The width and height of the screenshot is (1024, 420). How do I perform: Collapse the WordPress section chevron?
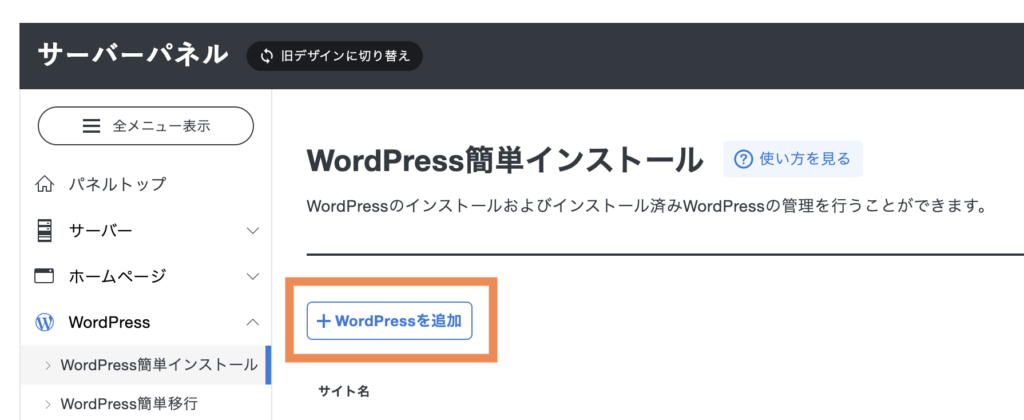[252, 322]
